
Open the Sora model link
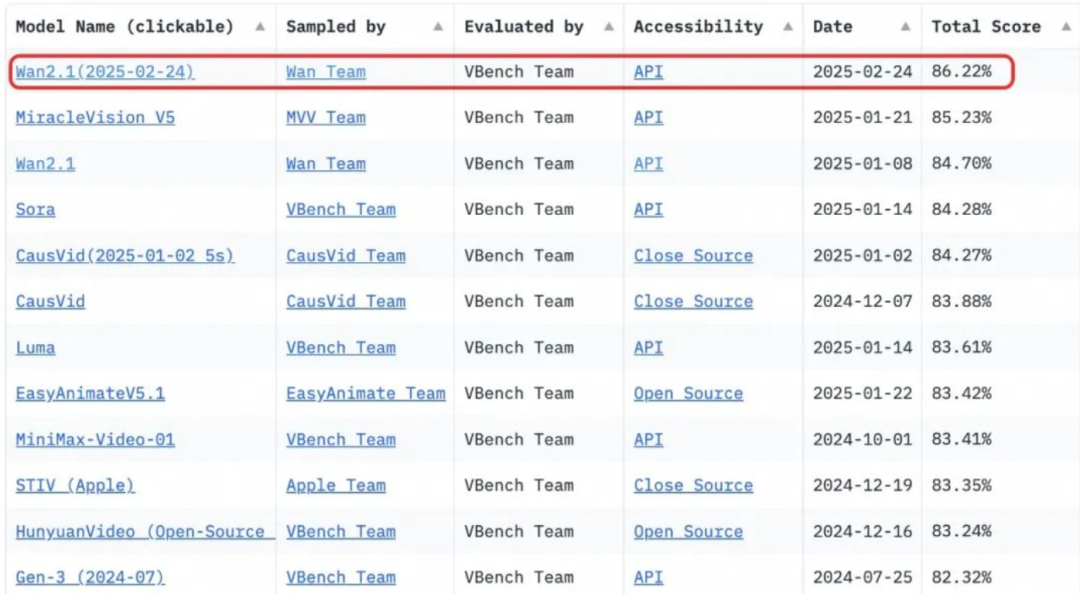click(x=35, y=209)
